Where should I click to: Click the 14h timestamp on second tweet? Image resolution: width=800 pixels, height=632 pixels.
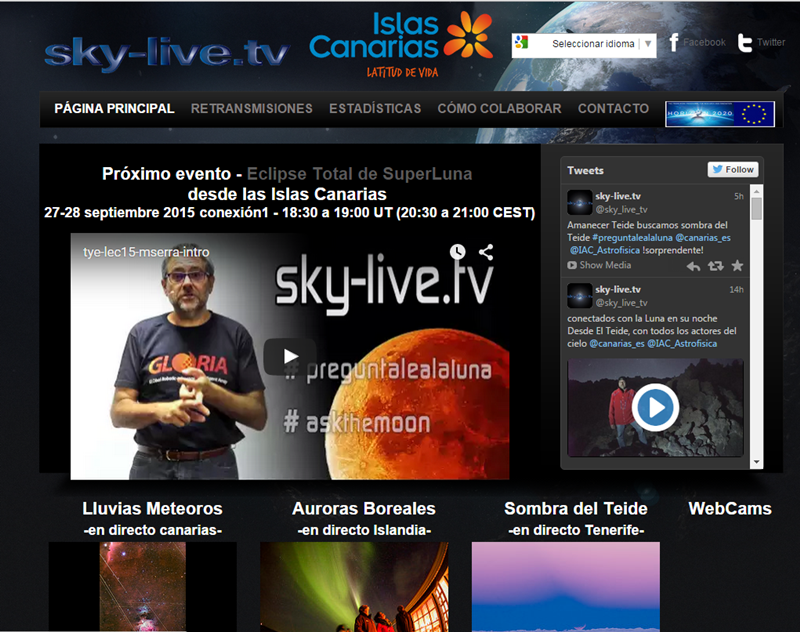point(736,290)
